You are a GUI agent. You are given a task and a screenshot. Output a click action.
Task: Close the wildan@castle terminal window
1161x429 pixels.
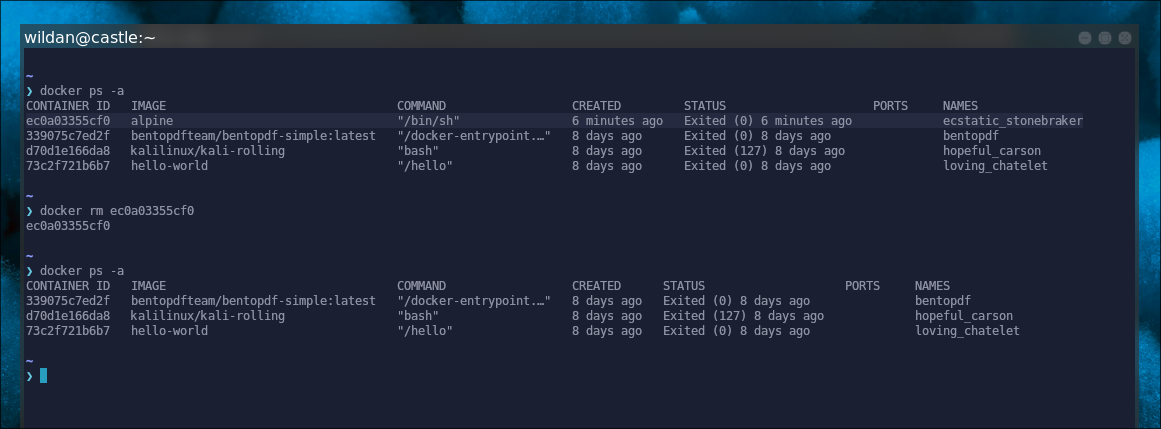[x=1124, y=37]
